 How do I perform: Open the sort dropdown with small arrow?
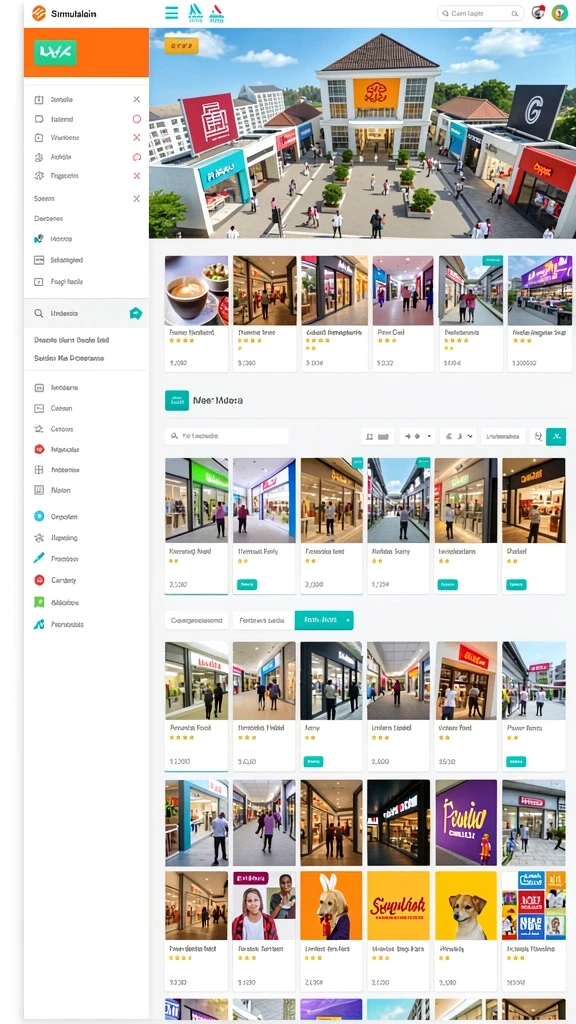tap(417, 436)
